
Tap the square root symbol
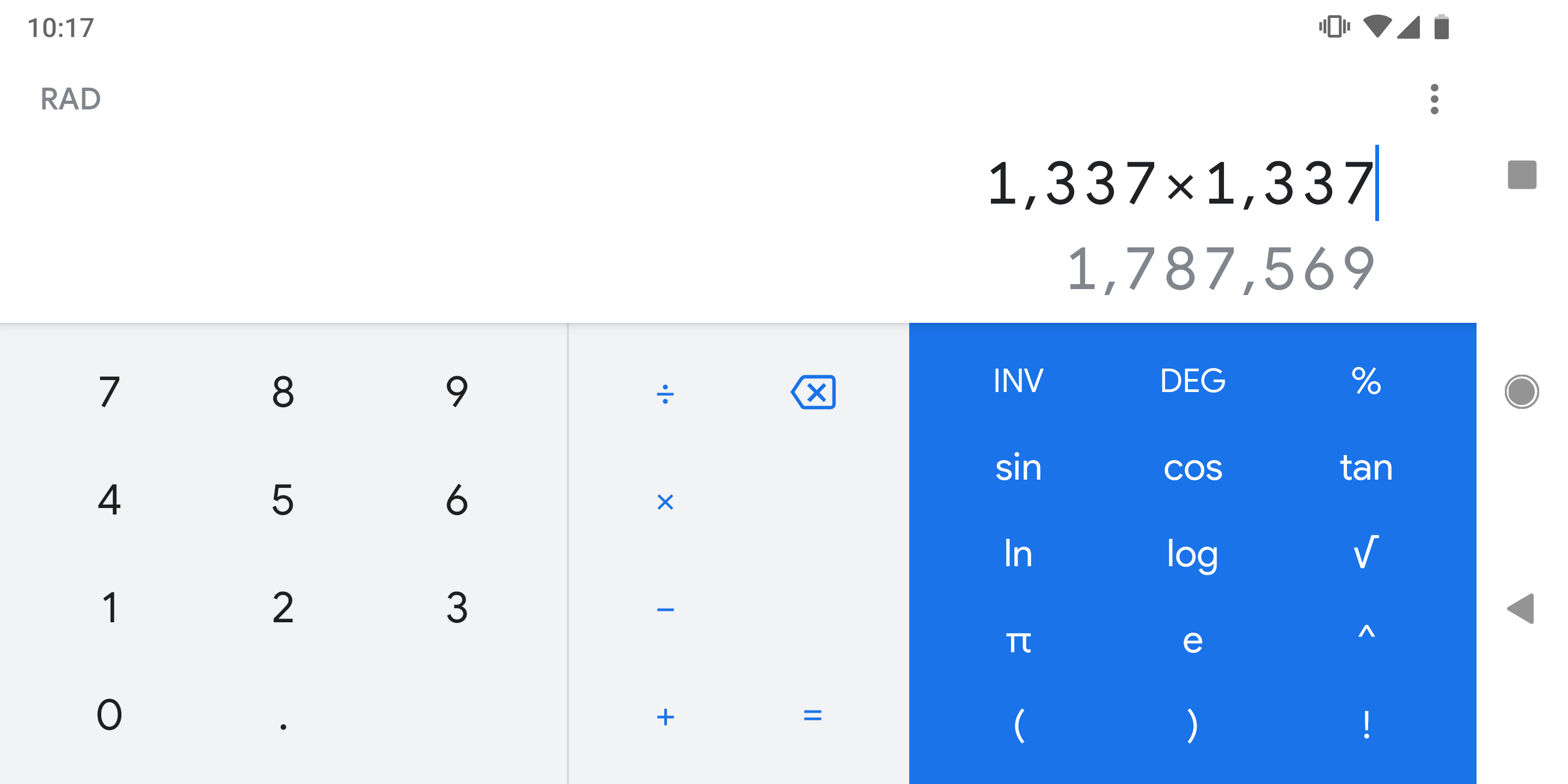(1365, 552)
